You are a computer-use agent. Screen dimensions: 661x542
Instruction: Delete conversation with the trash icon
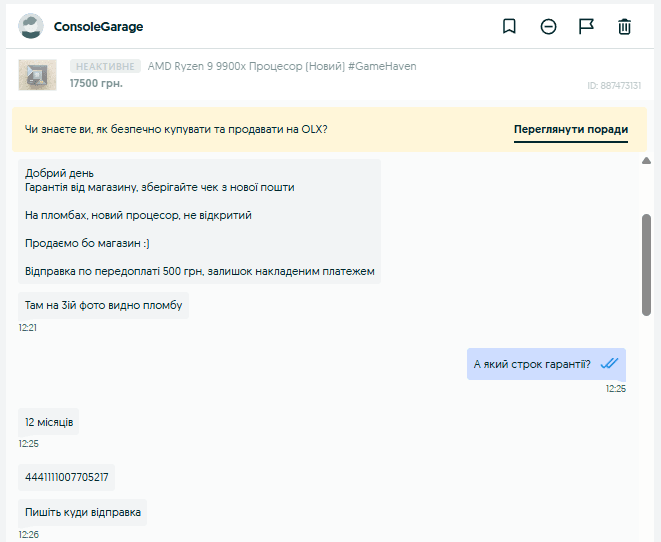tap(625, 27)
